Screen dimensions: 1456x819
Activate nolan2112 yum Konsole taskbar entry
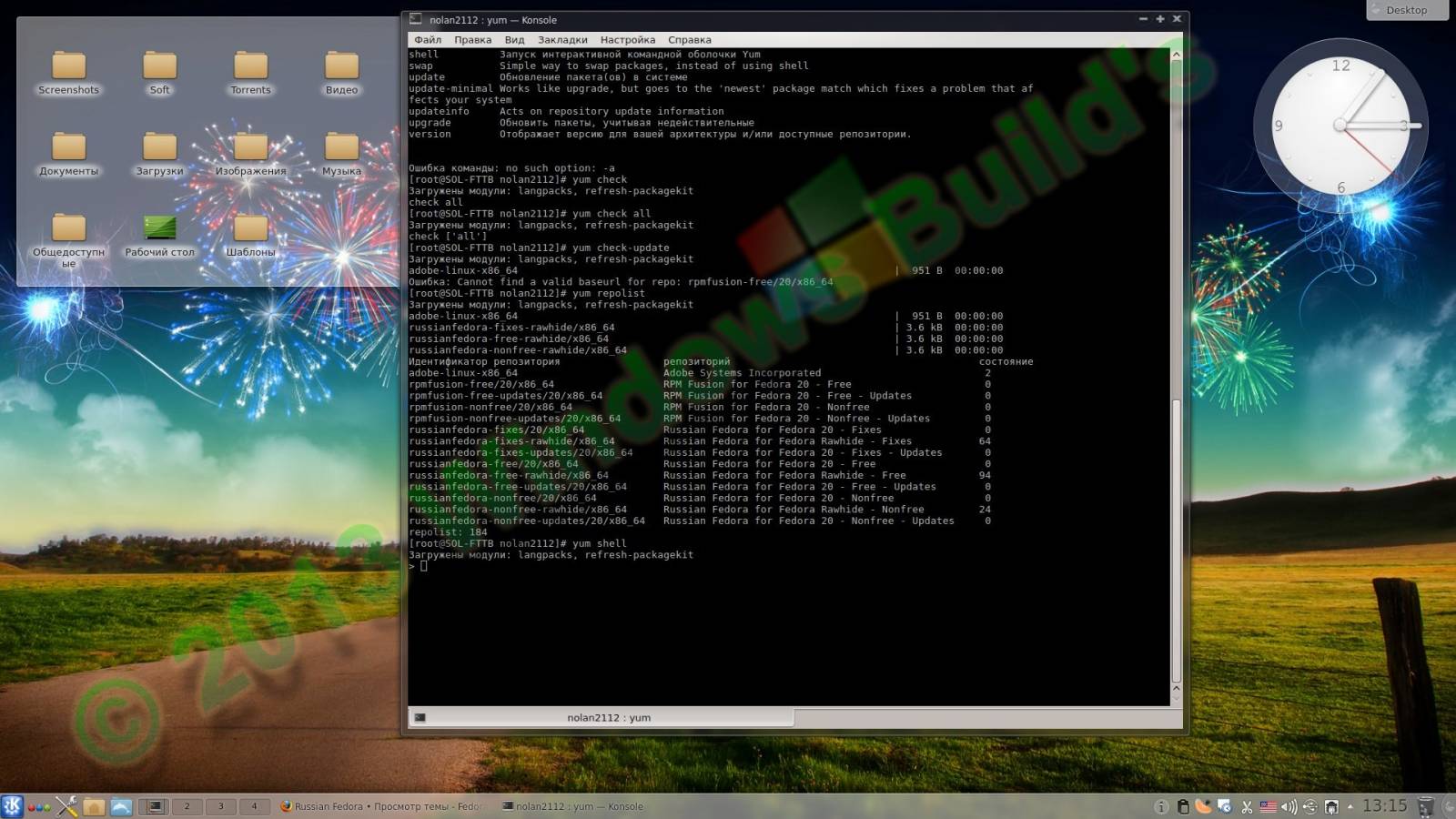click(x=572, y=806)
